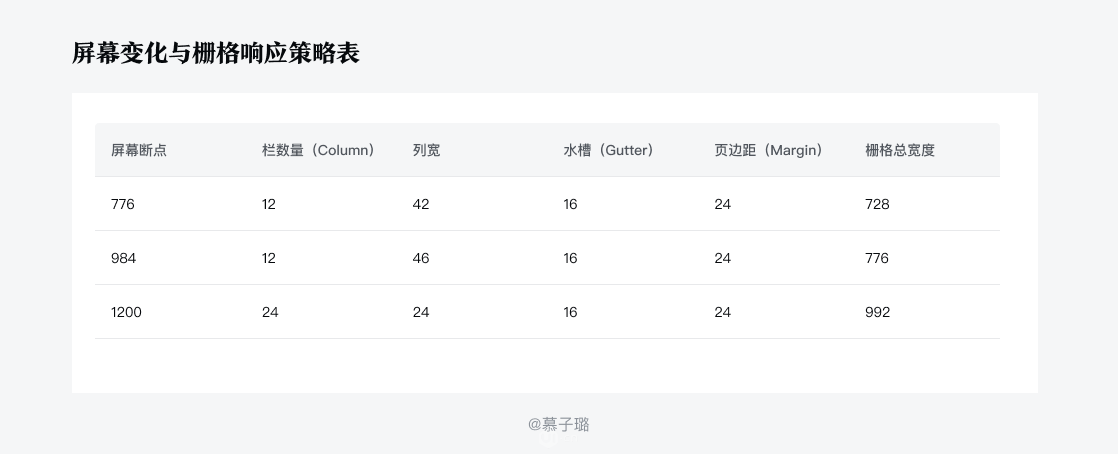This screenshot has width=1118, height=454.
Task: Click breakpoint value 776 in first row
Action: click(123, 205)
